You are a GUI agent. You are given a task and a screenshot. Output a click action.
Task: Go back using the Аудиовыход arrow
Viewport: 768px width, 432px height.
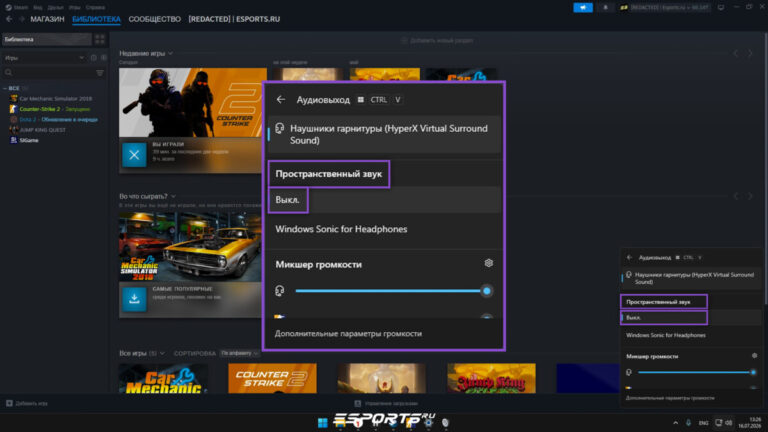tap(281, 99)
